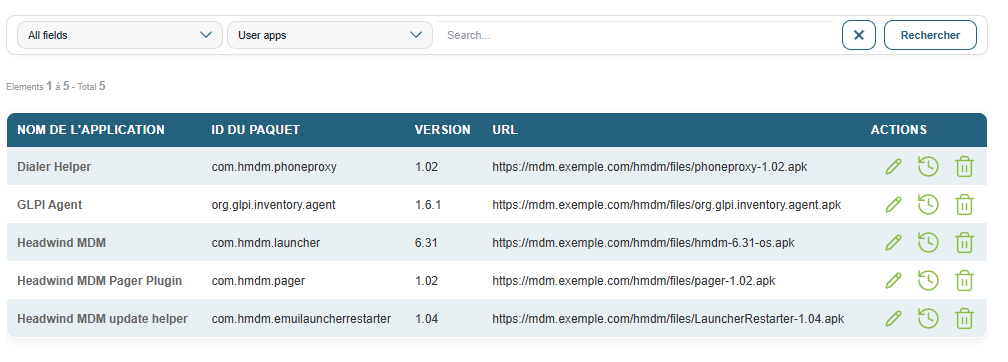Screen dimensions: 1008x362
Task: Edit Headwind MDM update helper
Action: (893, 319)
